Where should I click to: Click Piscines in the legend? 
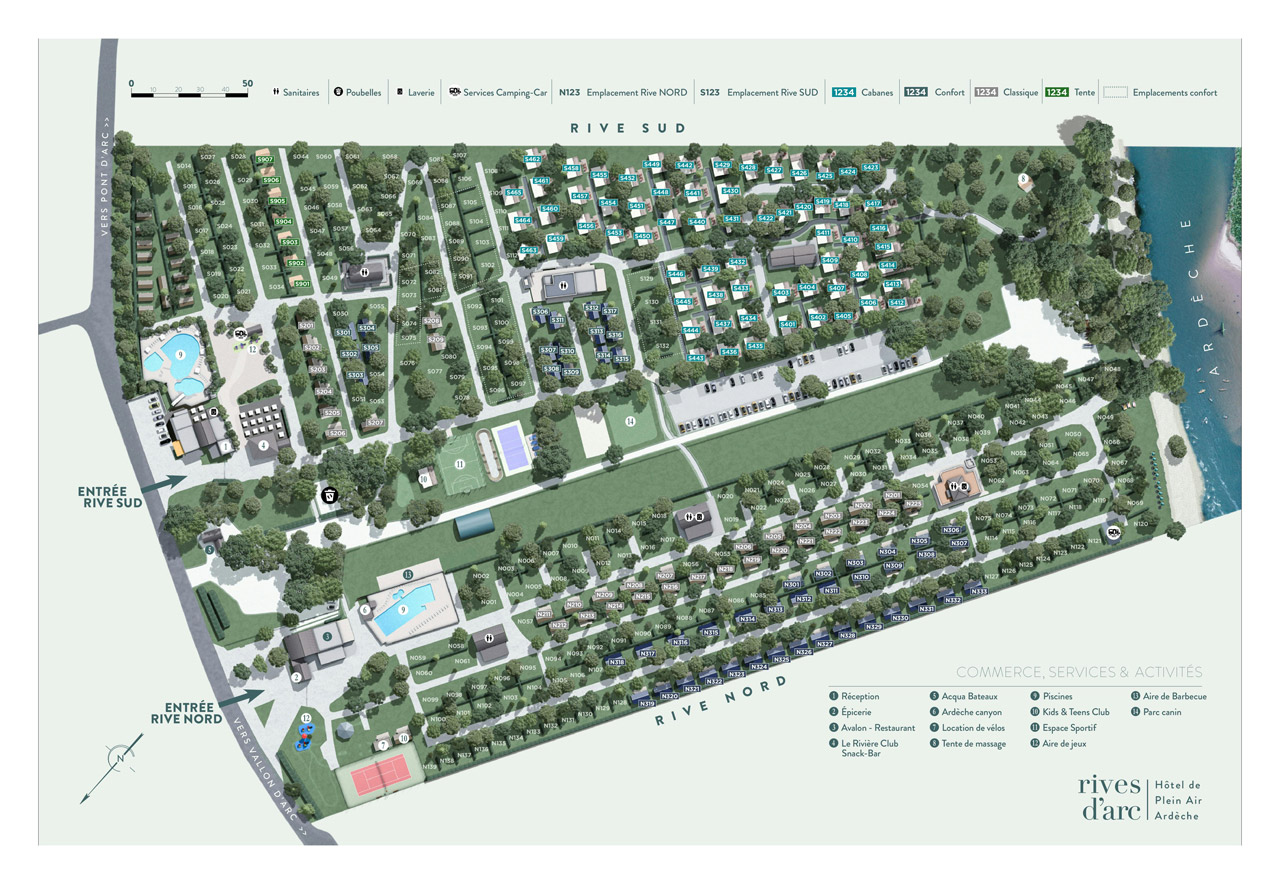tap(1051, 696)
